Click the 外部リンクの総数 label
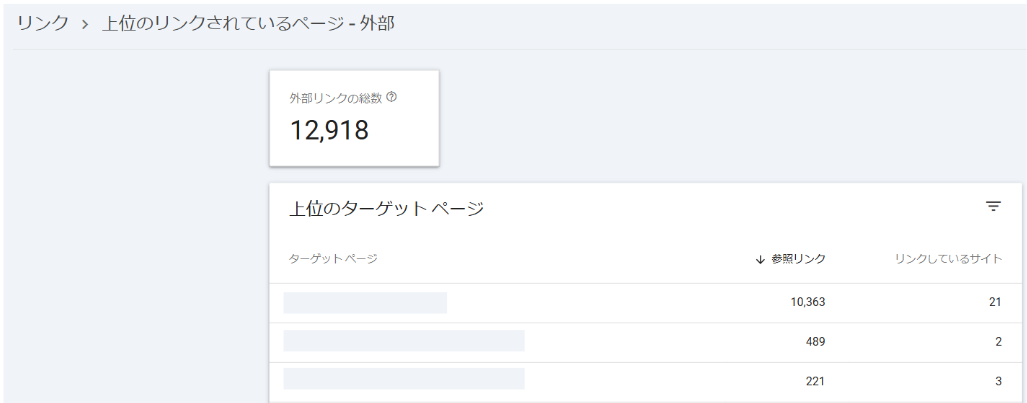This screenshot has width=1027, height=403. pos(336,98)
